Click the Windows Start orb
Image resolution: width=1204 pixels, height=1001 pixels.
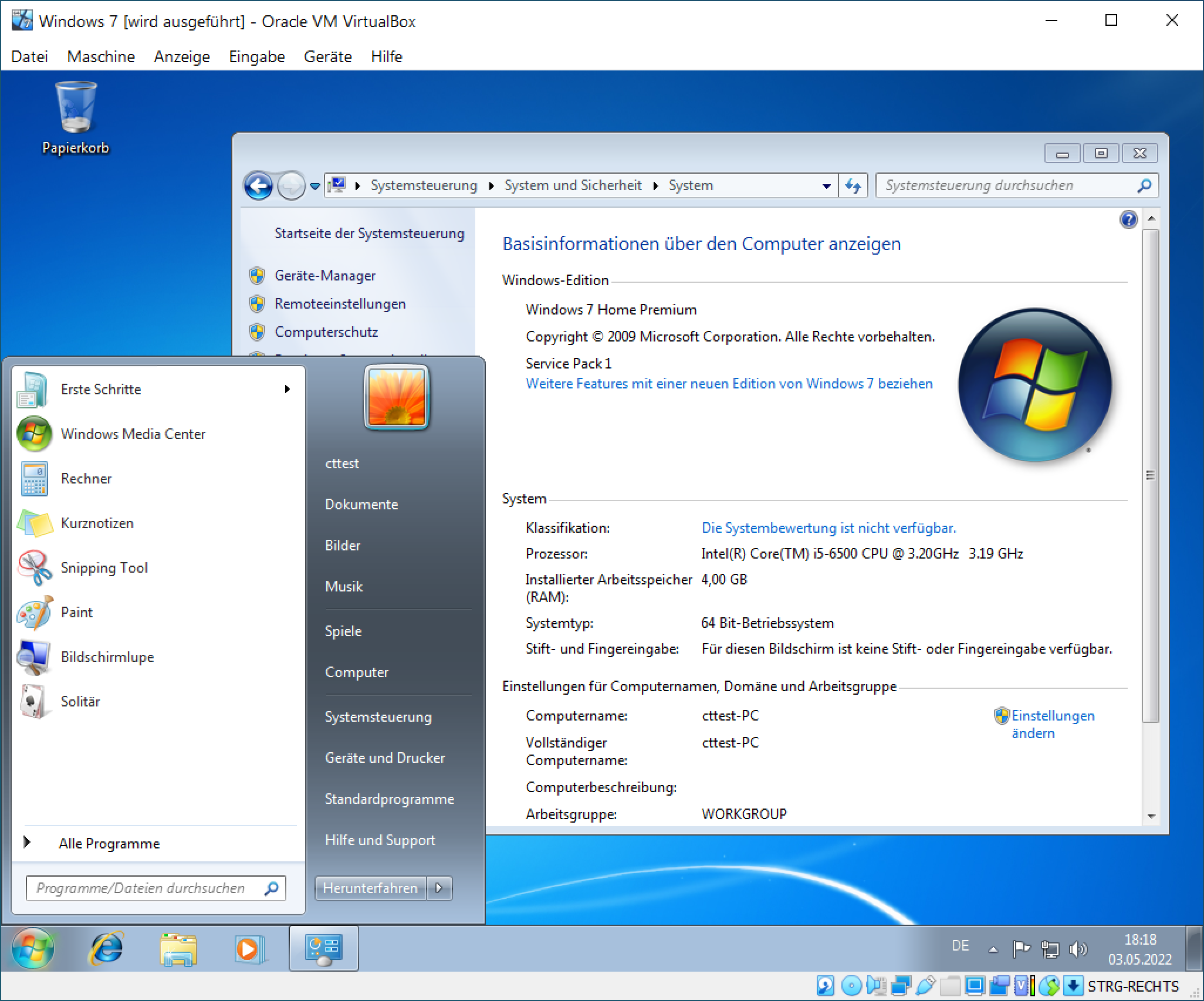(x=32, y=949)
